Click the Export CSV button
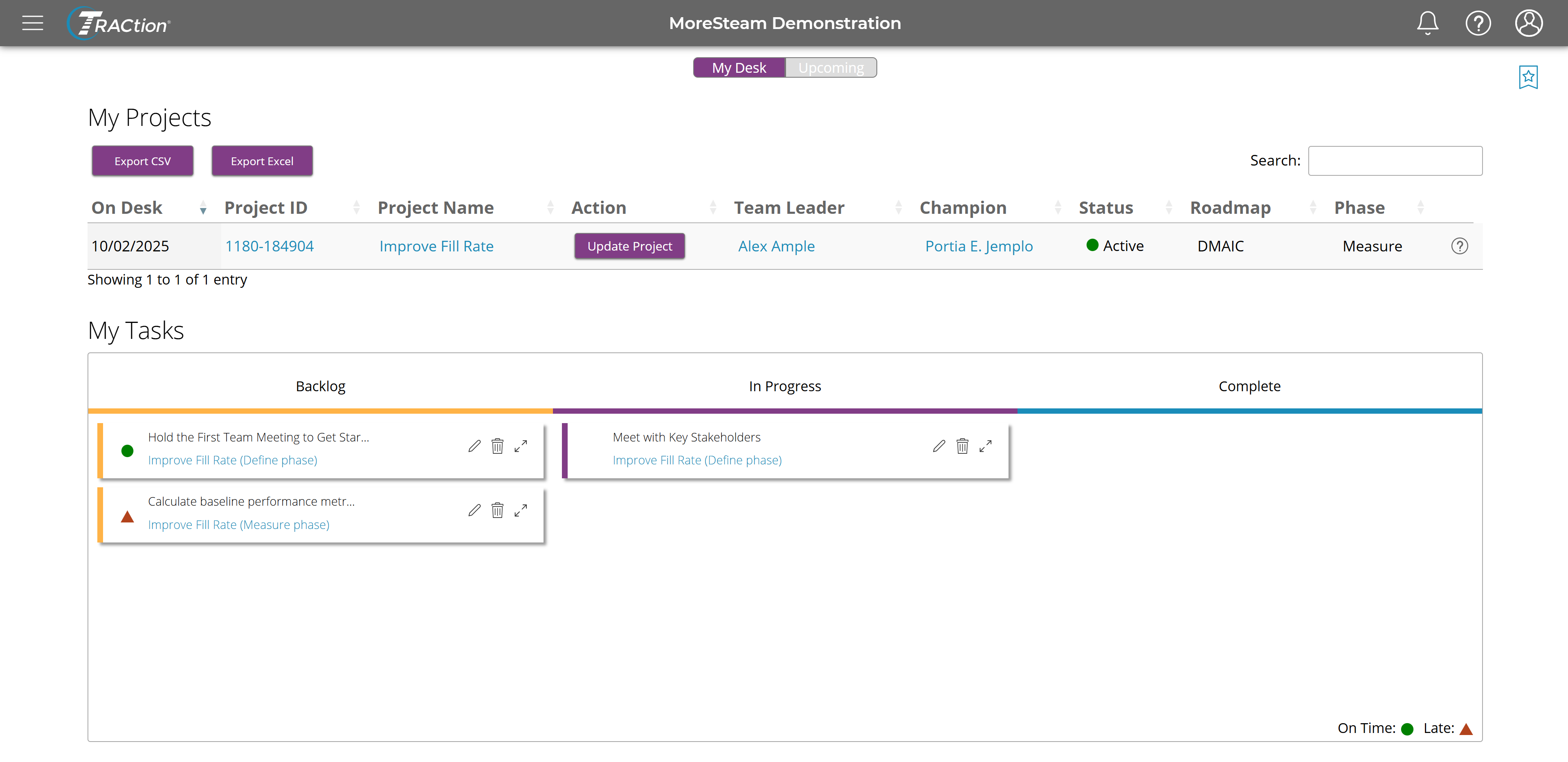 pyautogui.click(x=142, y=161)
